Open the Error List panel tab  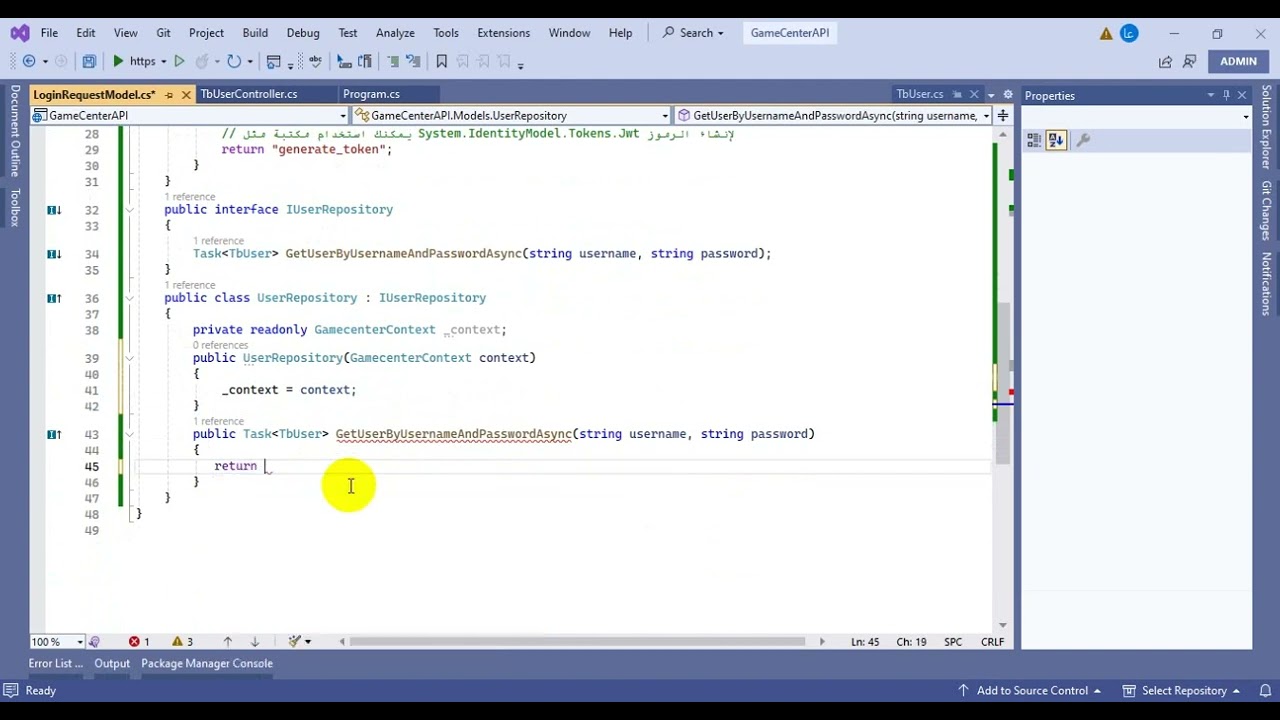coord(56,663)
